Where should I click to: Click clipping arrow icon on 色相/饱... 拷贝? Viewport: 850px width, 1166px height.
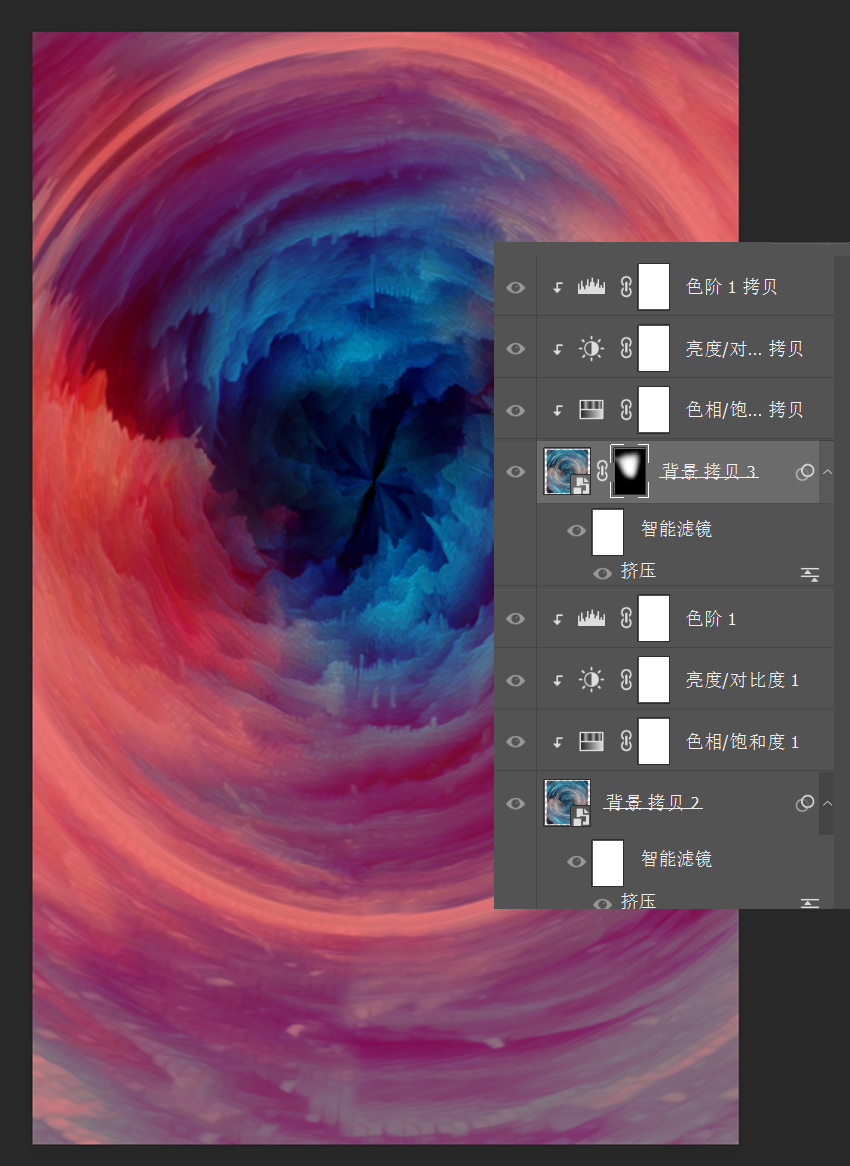558,410
